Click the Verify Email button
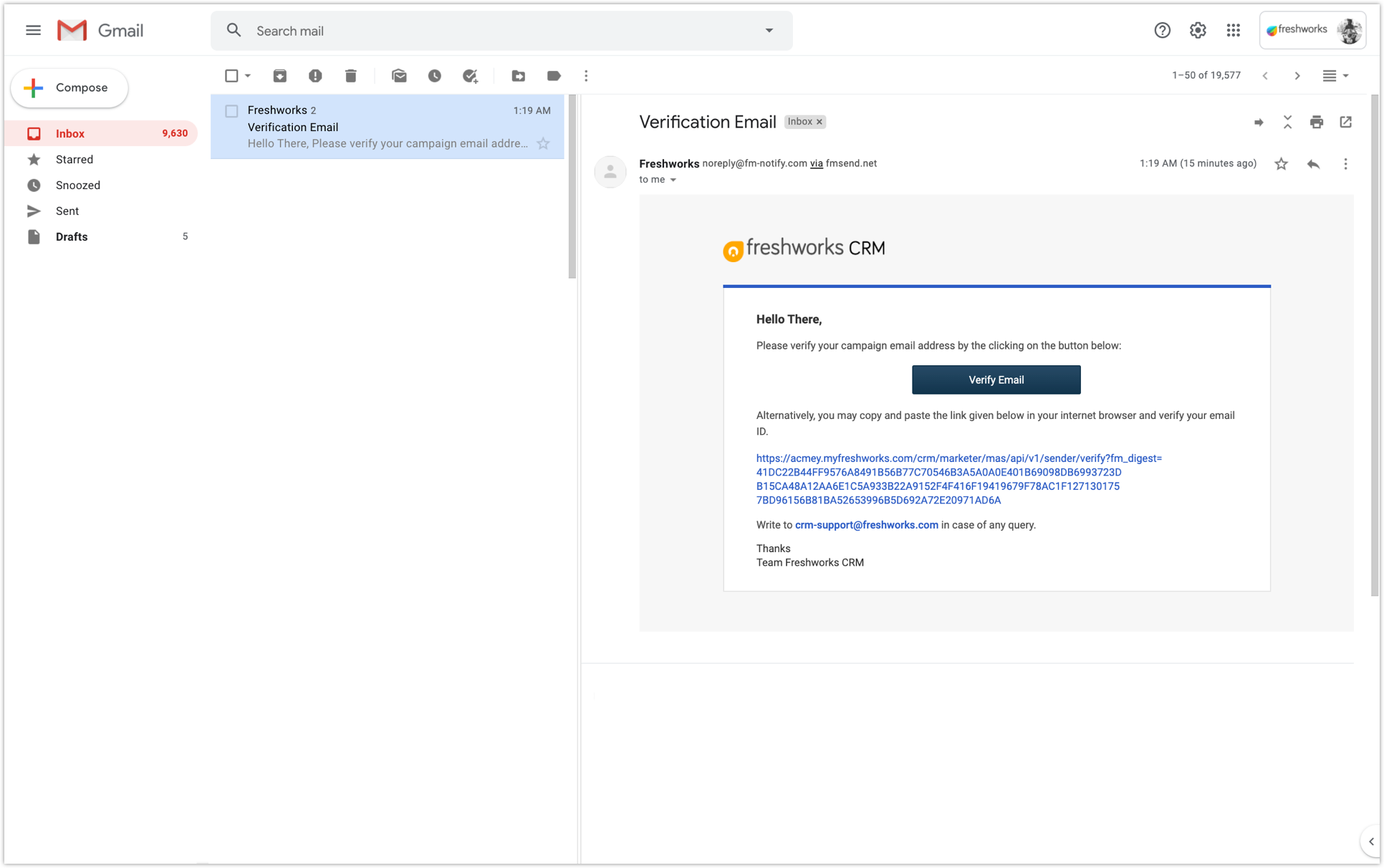This screenshot has width=1384, height=868. (996, 380)
